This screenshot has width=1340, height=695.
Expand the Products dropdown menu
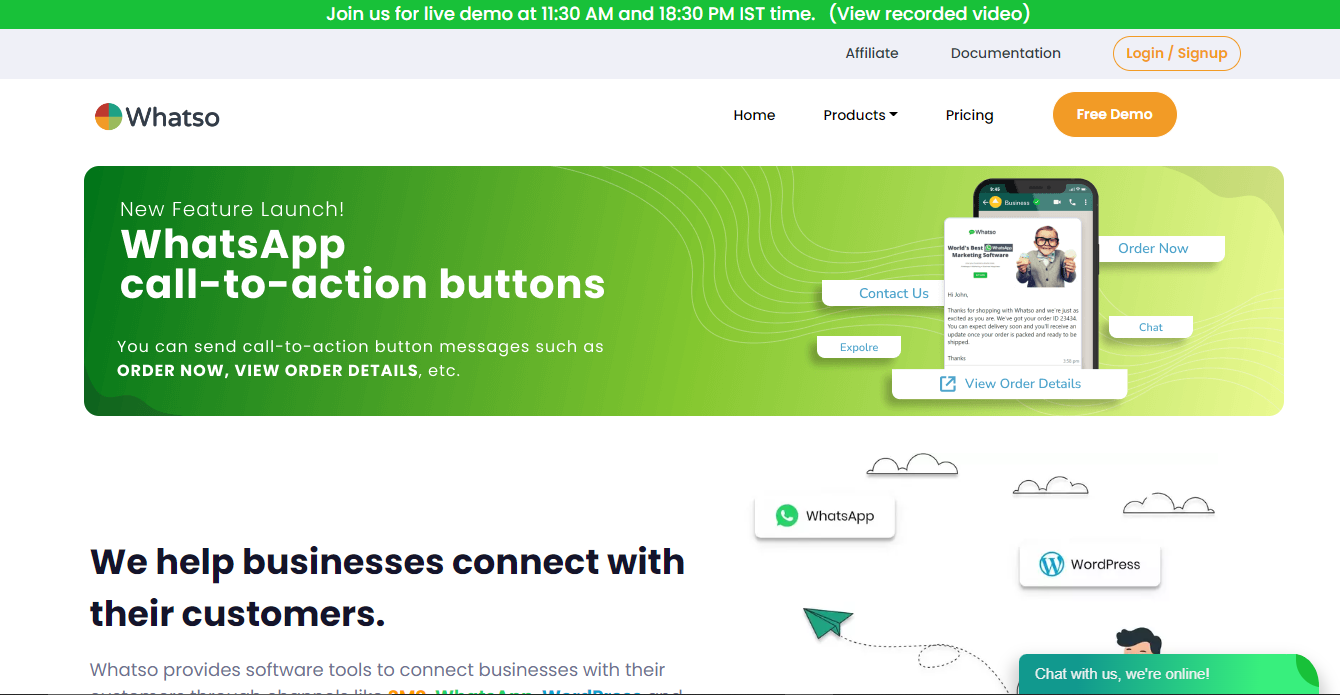tap(860, 115)
